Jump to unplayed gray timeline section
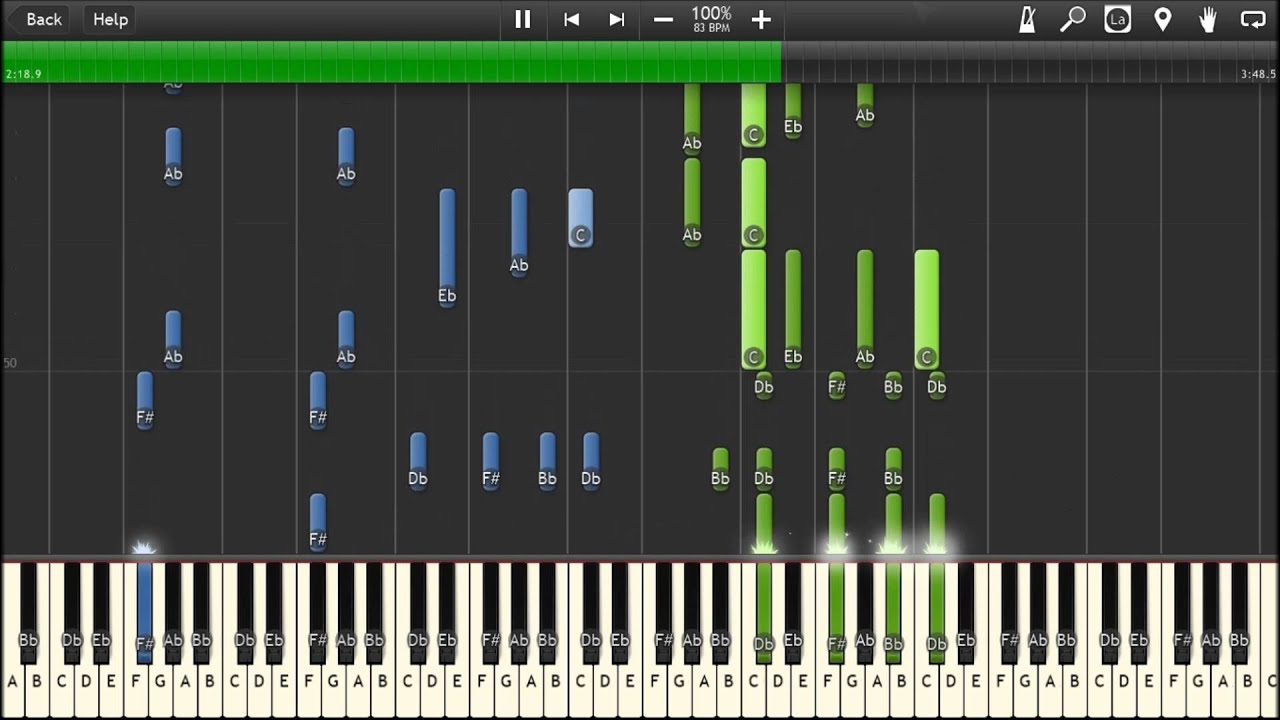 point(1029,61)
